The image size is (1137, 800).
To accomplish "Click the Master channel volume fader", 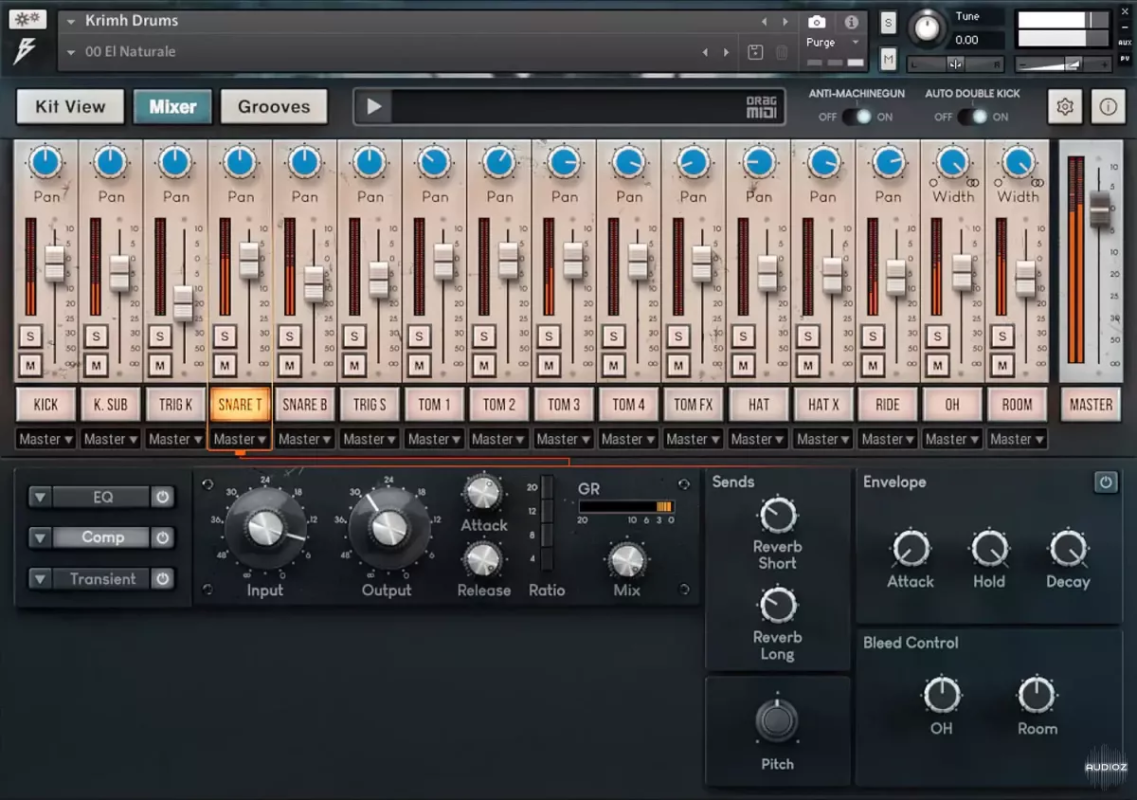I will click(1100, 209).
